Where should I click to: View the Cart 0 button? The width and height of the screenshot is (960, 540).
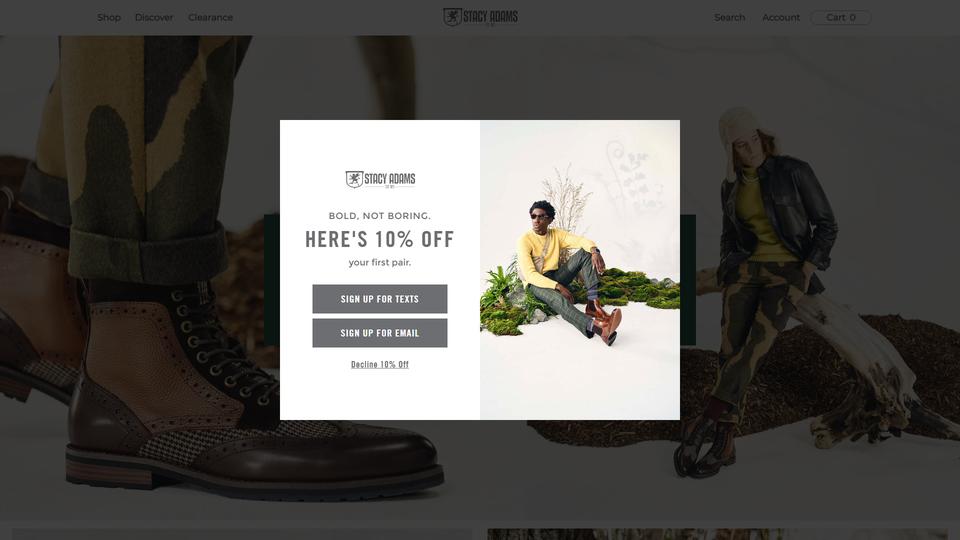[841, 18]
